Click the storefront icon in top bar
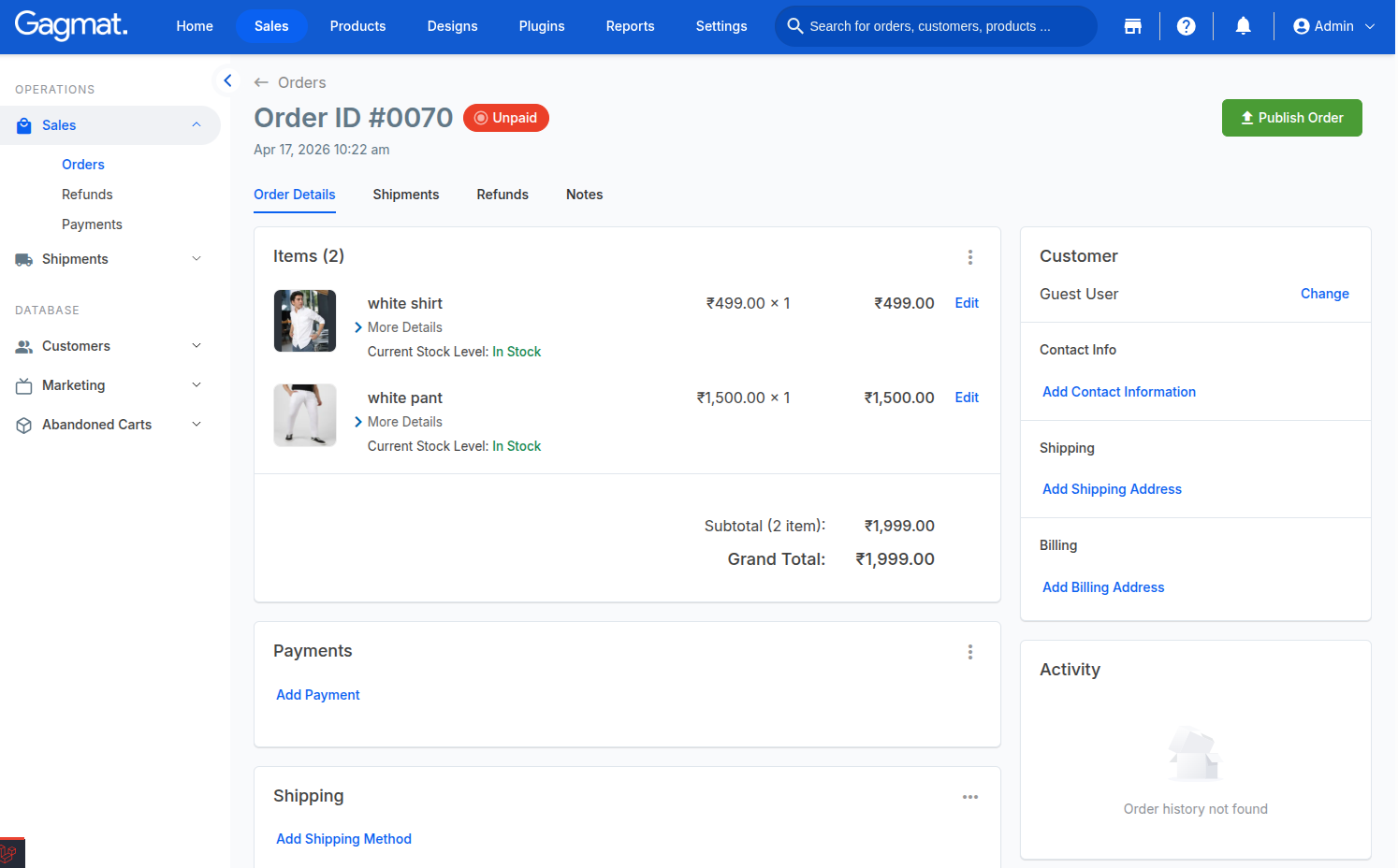 tap(1132, 26)
